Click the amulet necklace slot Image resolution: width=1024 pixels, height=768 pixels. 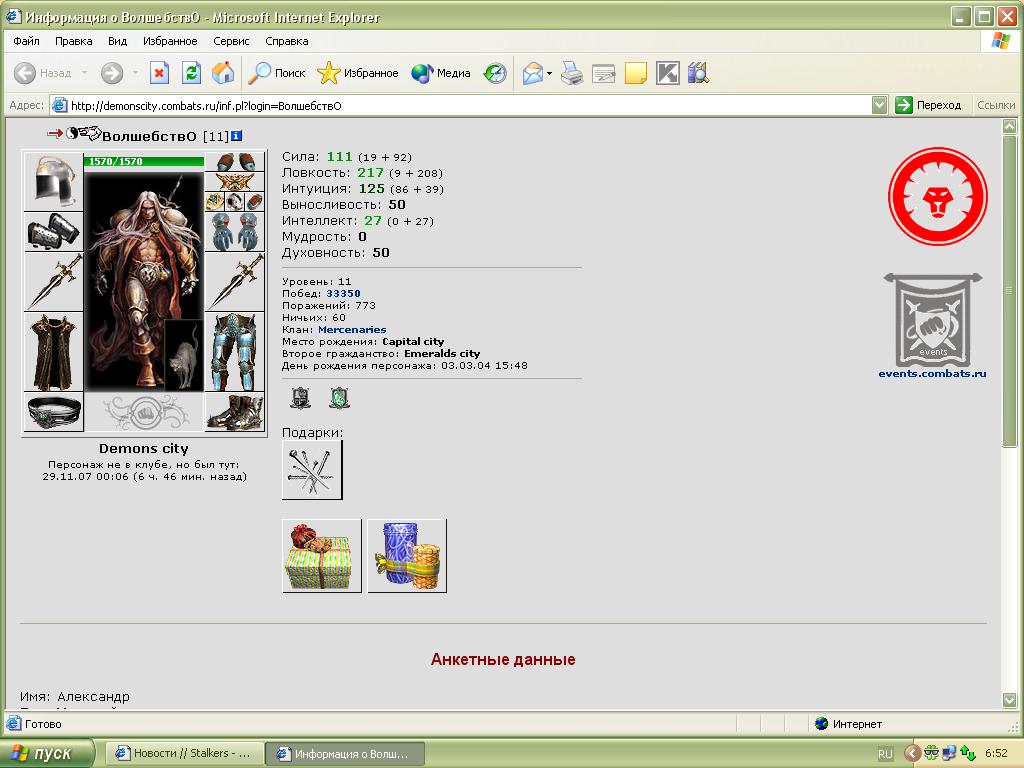235,181
